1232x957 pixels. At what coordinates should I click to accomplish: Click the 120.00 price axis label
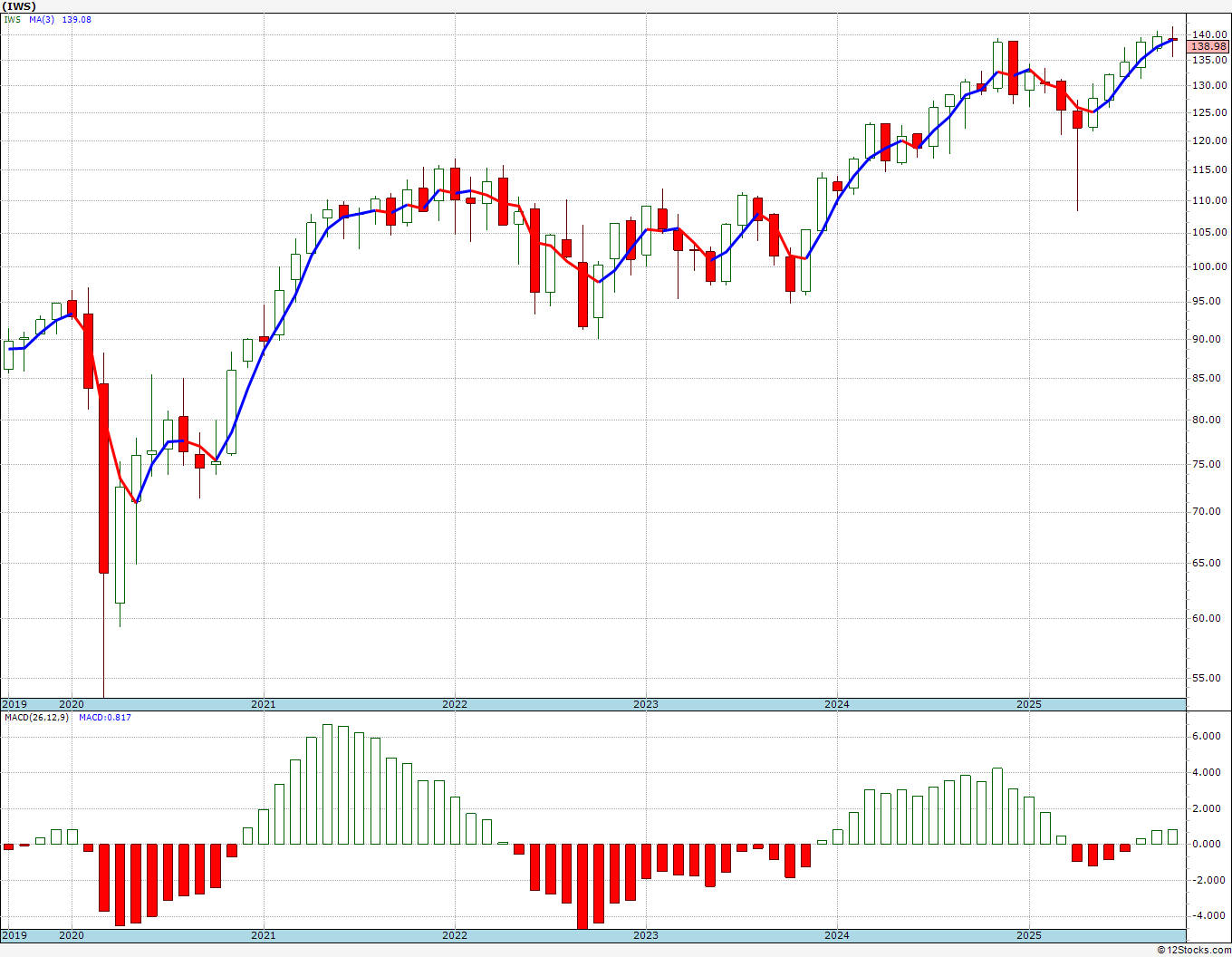1209,141
